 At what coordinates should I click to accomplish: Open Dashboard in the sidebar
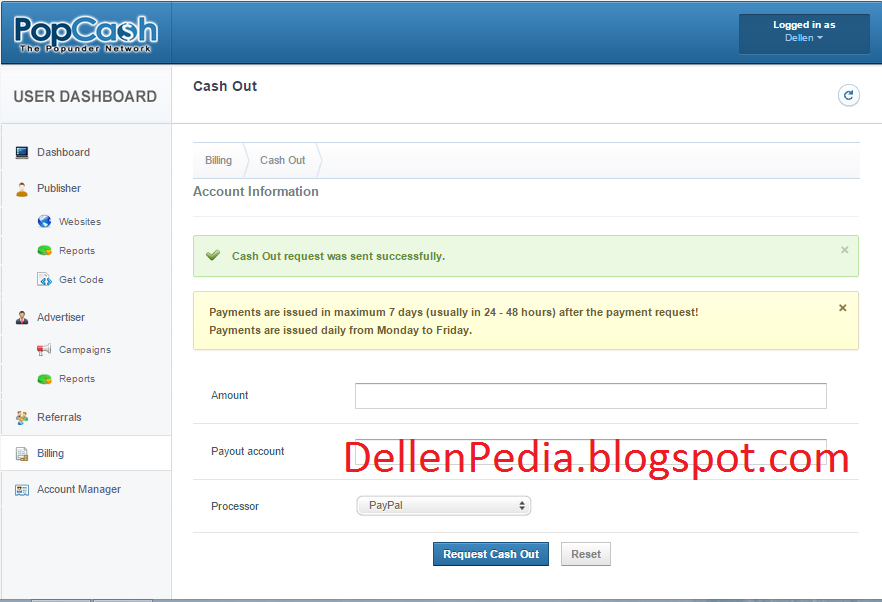point(64,152)
